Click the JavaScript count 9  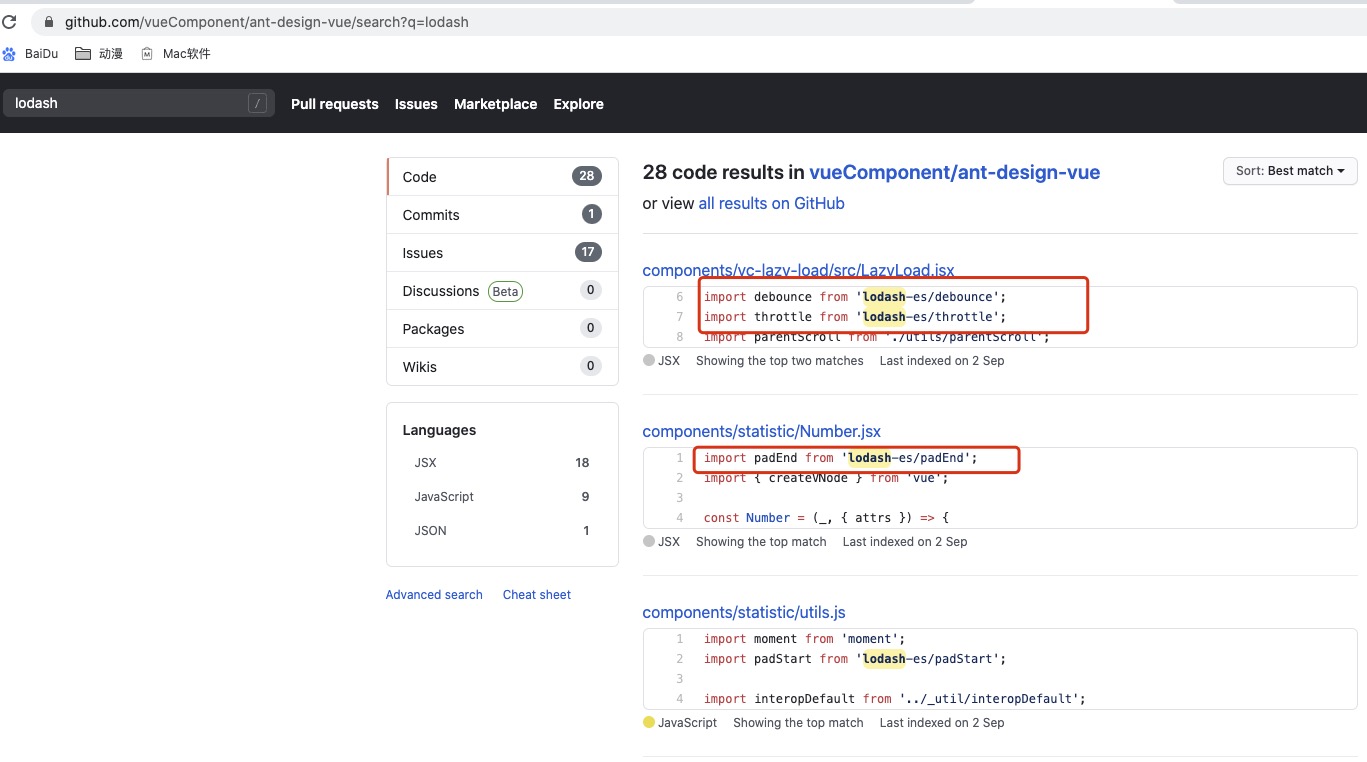click(x=585, y=497)
